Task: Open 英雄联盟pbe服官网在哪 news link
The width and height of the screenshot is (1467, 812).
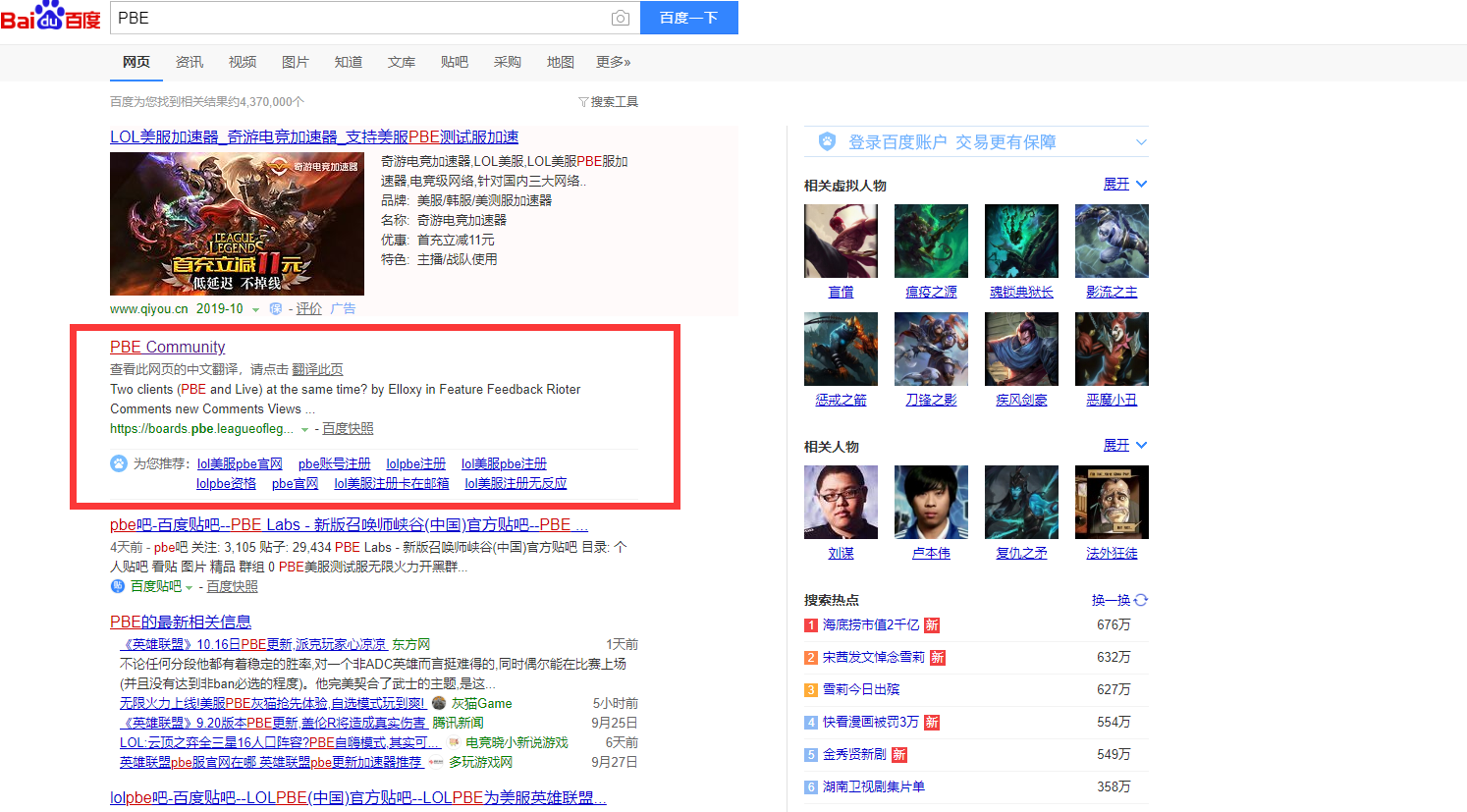Action: click(x=271, y=762)
